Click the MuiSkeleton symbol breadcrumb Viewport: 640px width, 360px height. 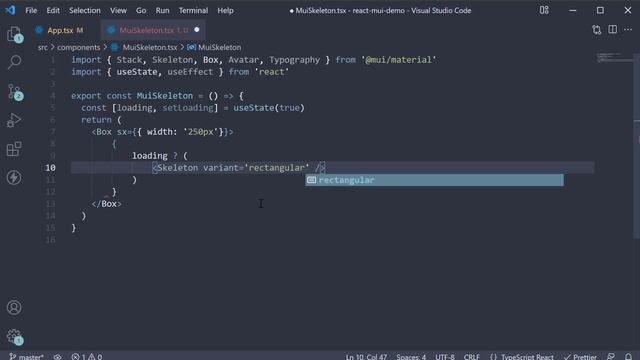[220, 47]
